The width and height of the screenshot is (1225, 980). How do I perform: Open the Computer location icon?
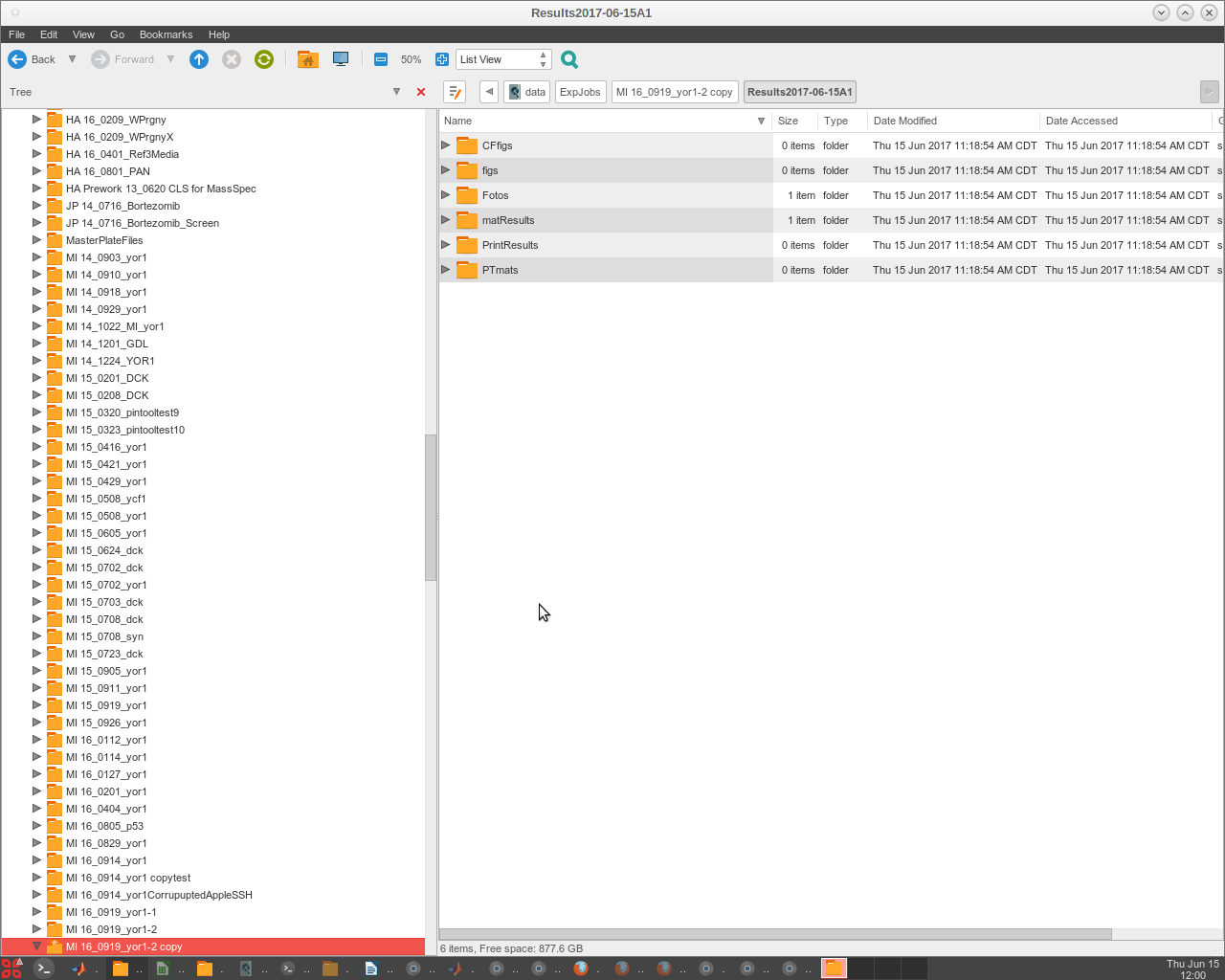tap(340, 59)
